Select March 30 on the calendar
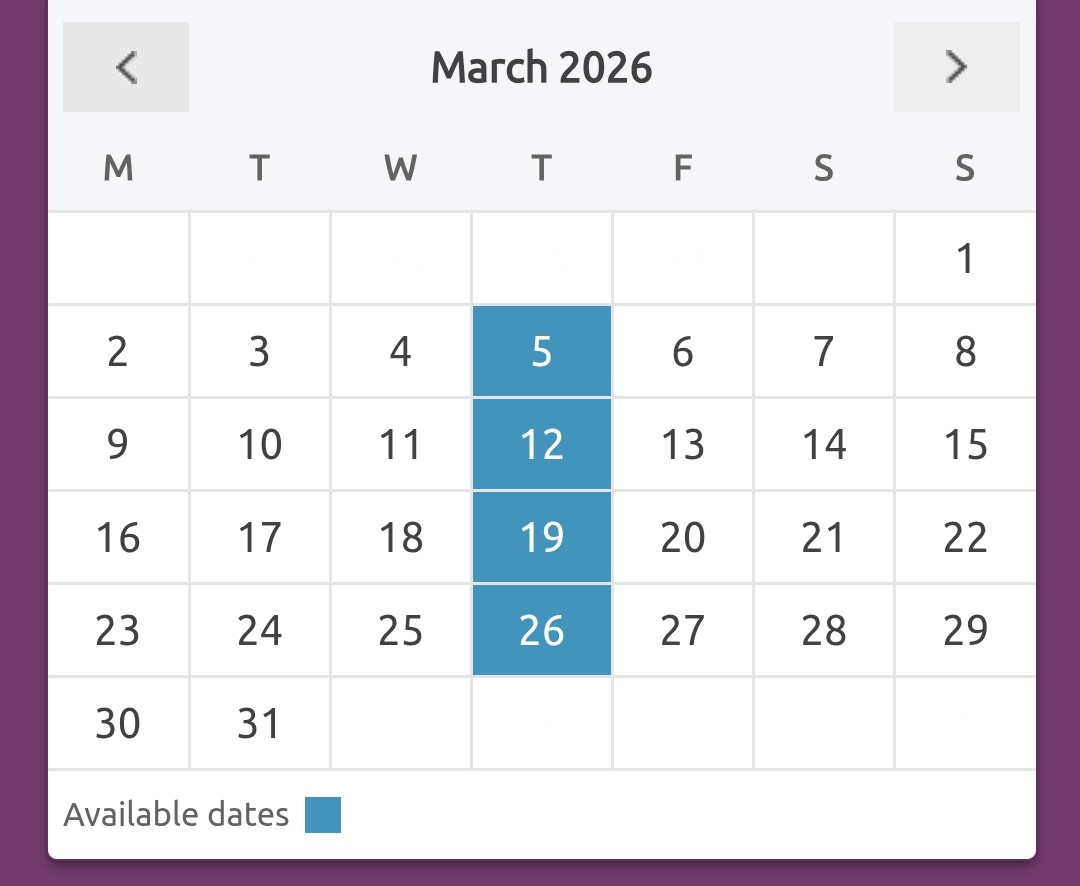Viewport: 1080px width, 886px height. (118, 723)
